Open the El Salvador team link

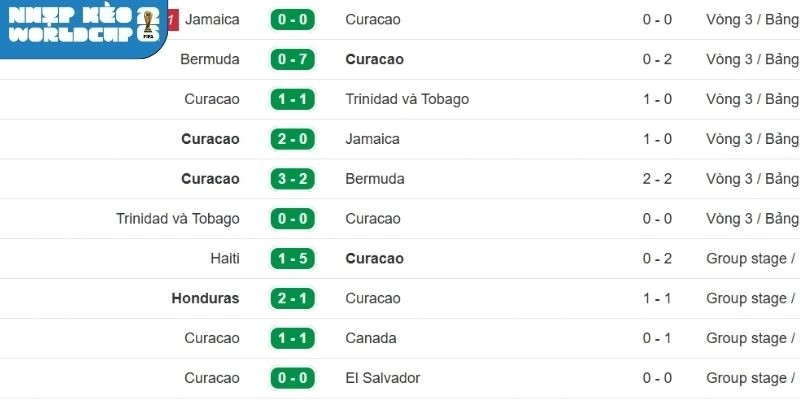tap(382, 378)
